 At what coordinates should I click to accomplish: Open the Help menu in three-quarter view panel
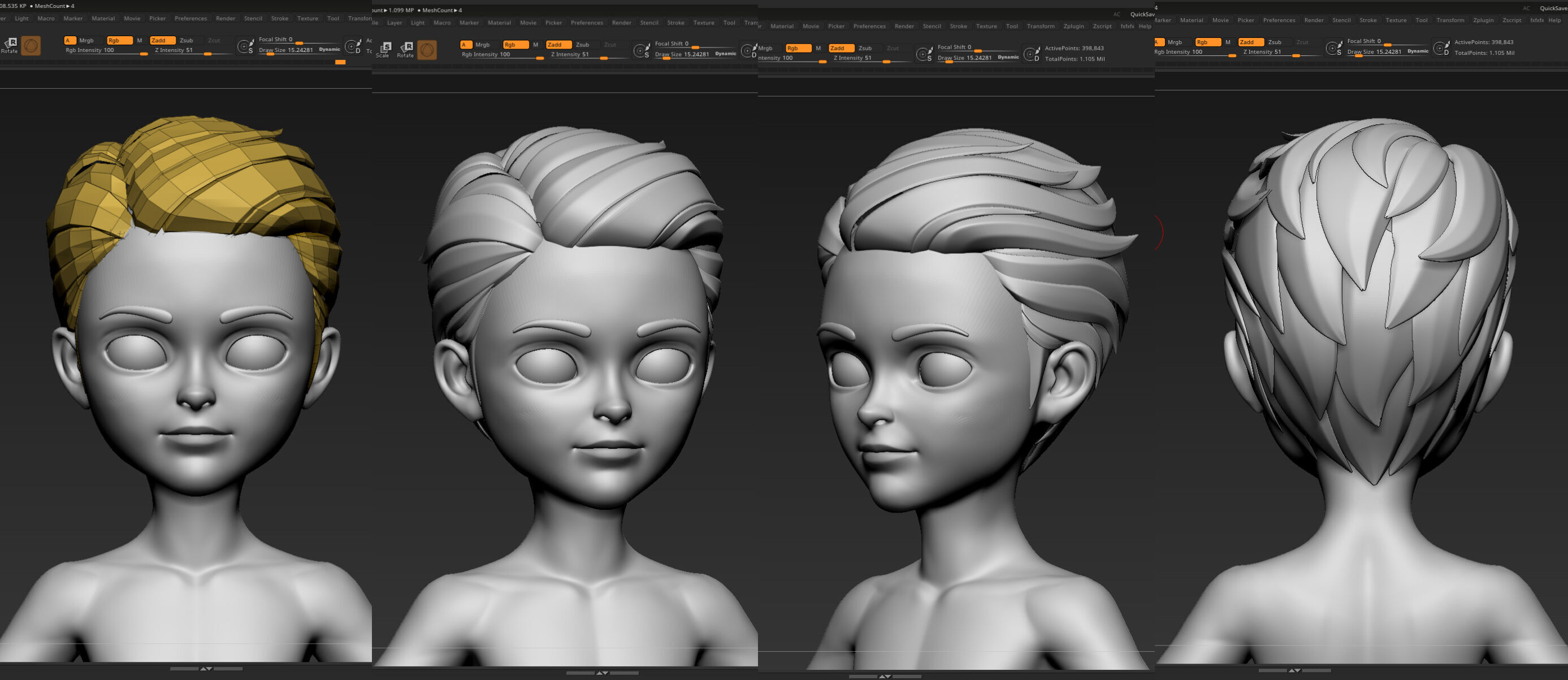1145,26
